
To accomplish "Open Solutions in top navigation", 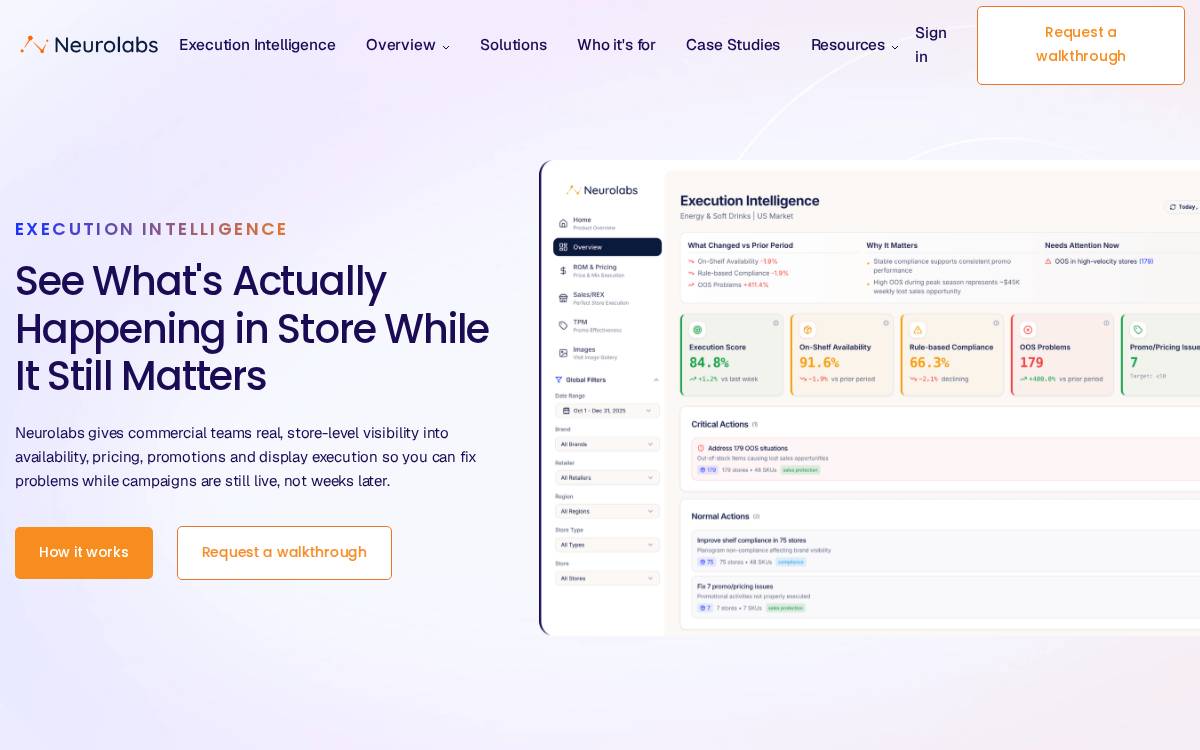I will click(513, 45).
